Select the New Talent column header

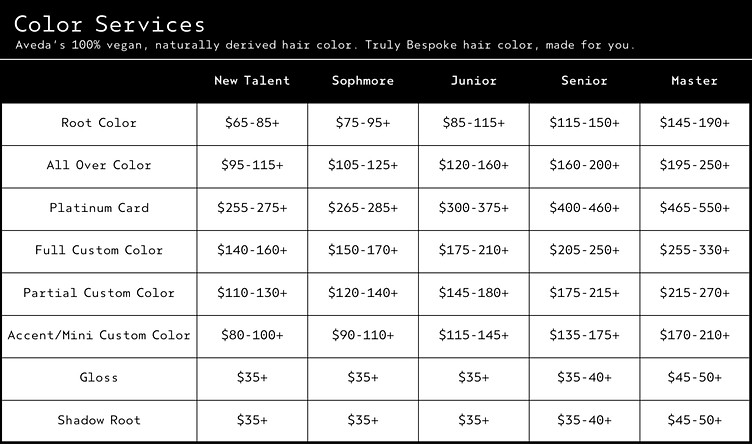[252, 81]
